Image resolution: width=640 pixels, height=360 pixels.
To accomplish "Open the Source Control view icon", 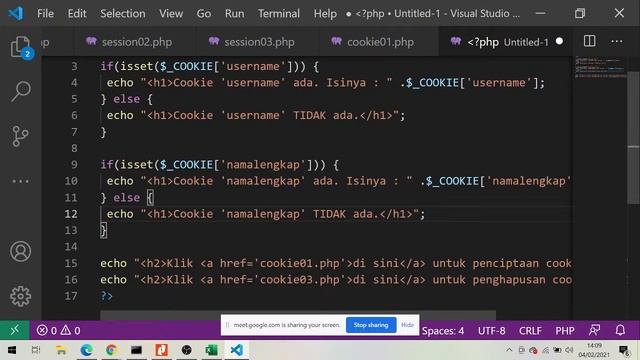I will [20, 136].
